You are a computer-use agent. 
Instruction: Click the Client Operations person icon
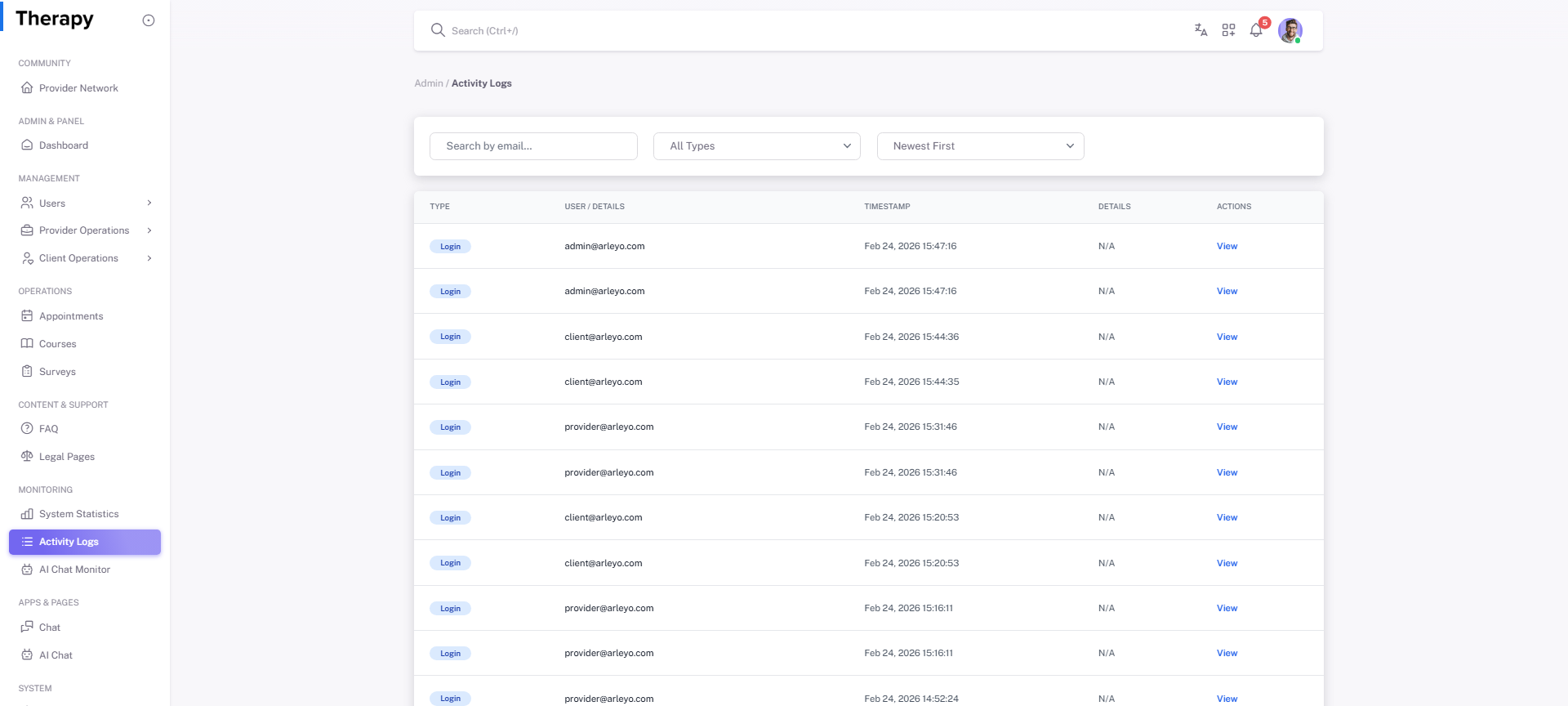(x=27, y=258)
